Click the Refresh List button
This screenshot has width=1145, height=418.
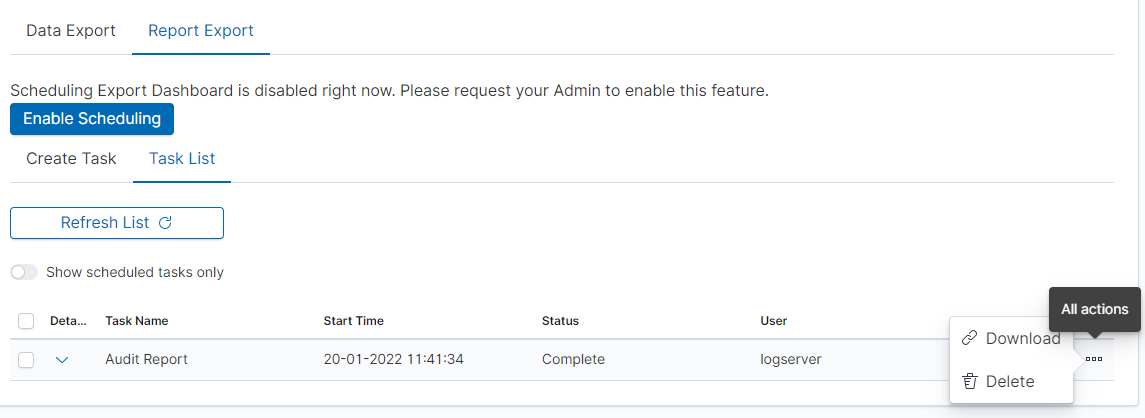click(x=117, y=223)
